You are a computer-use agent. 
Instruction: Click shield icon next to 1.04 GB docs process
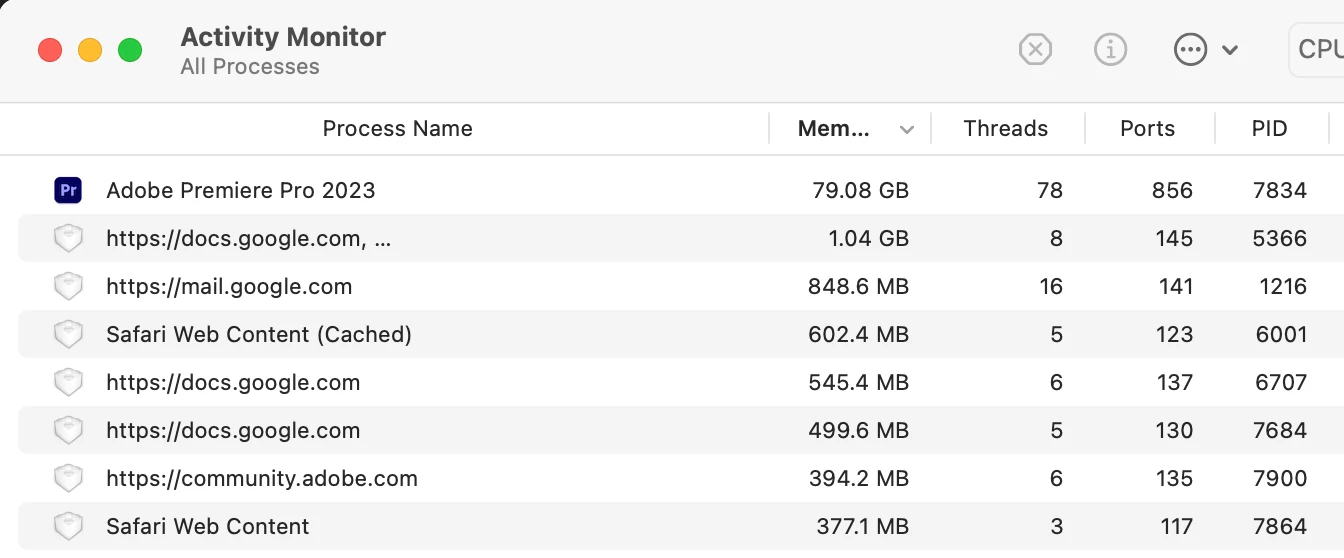pos(67,239)
